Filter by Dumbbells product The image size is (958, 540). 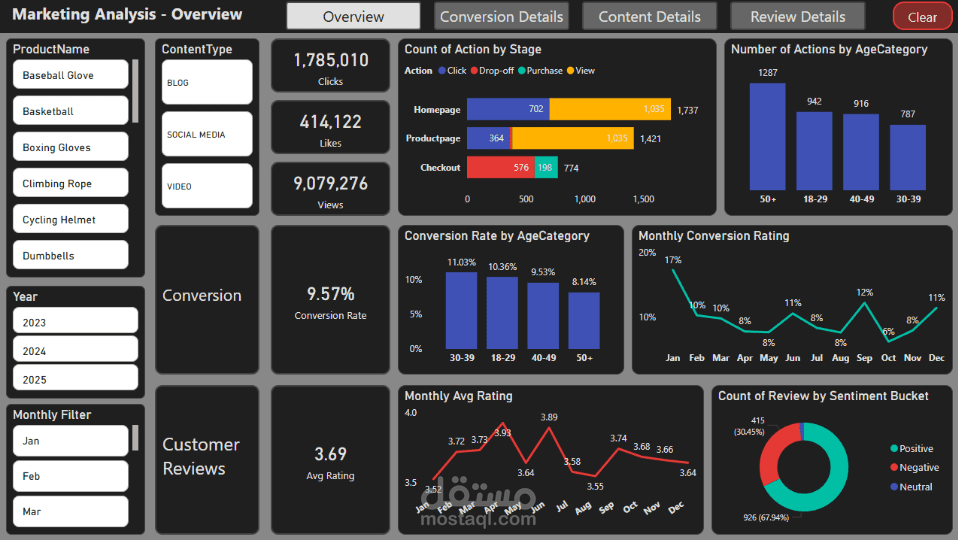click(x=70, y=255)
